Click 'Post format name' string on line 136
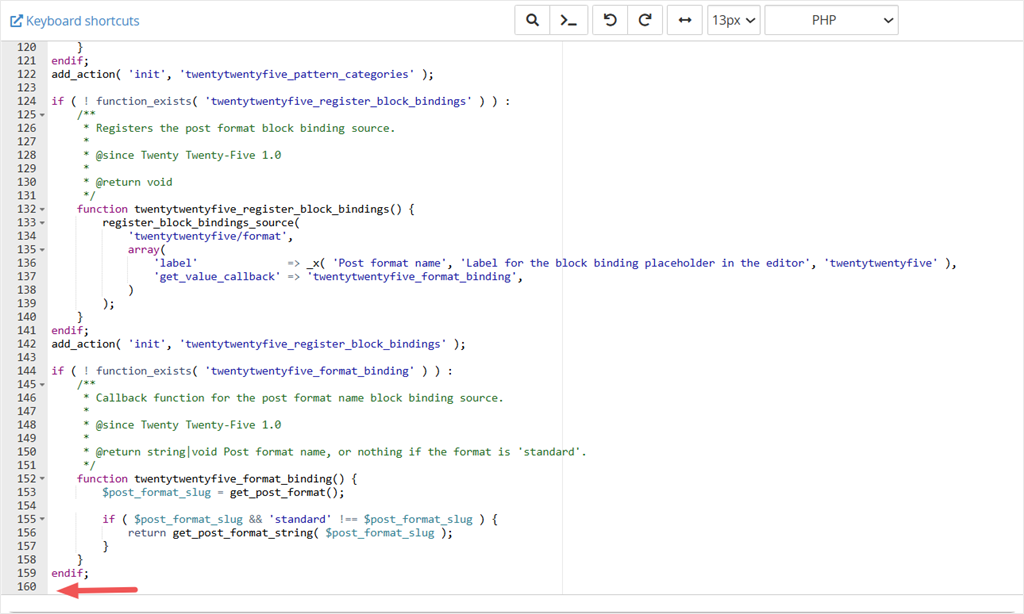The image size is (1024, 614). point(389,263)
